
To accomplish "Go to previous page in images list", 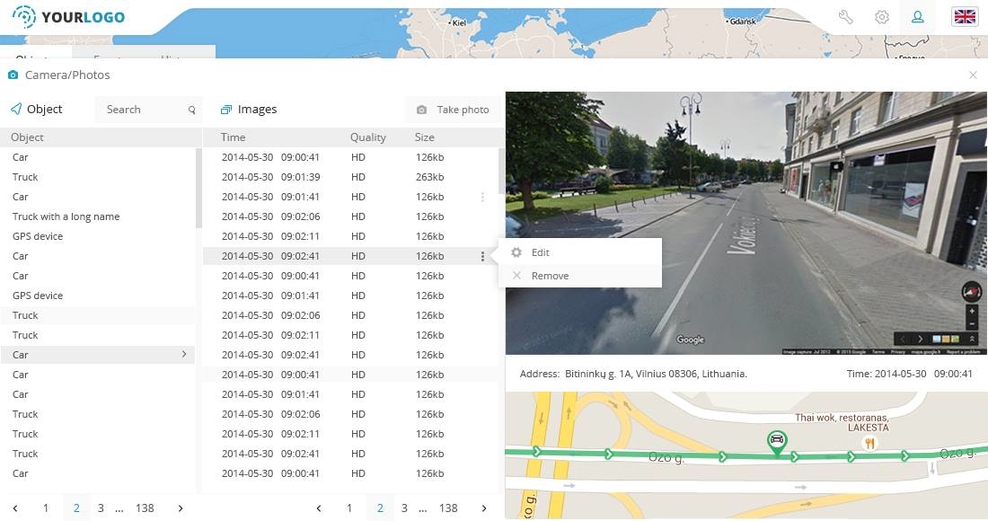I will click(319, 508).
